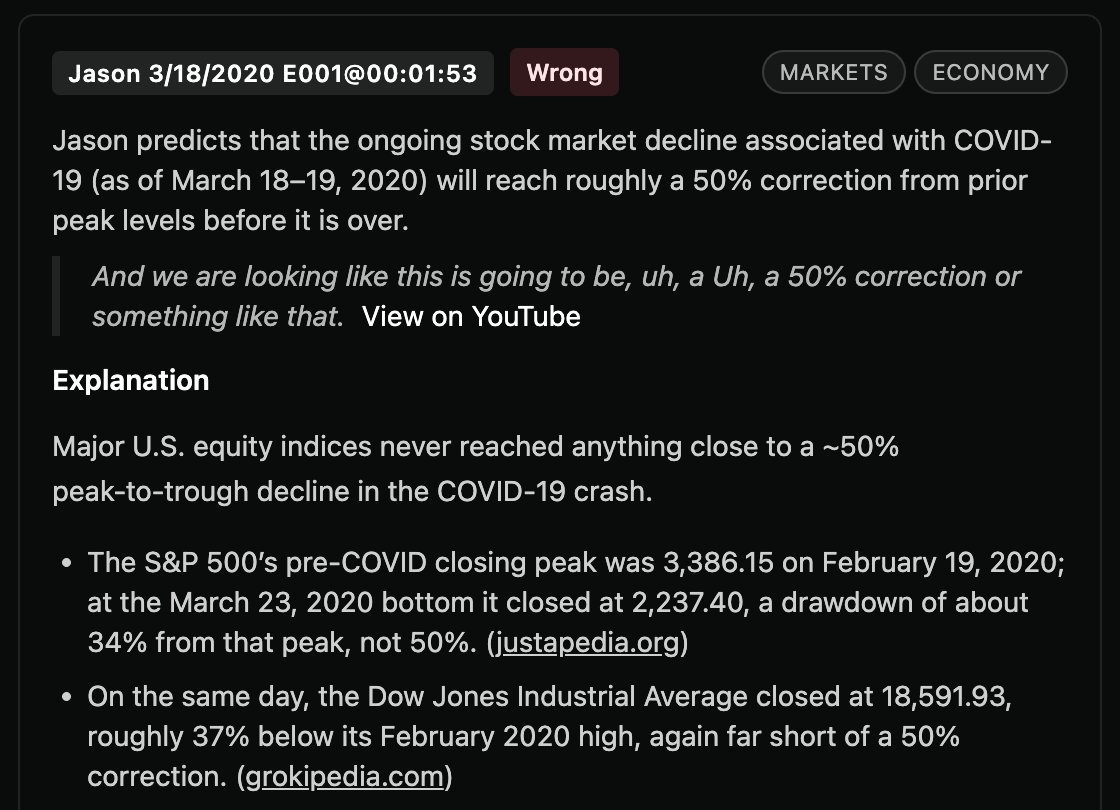1120x810 pixels.
Task: Open the View on YouTube link
Action: (x=471, y=316)
